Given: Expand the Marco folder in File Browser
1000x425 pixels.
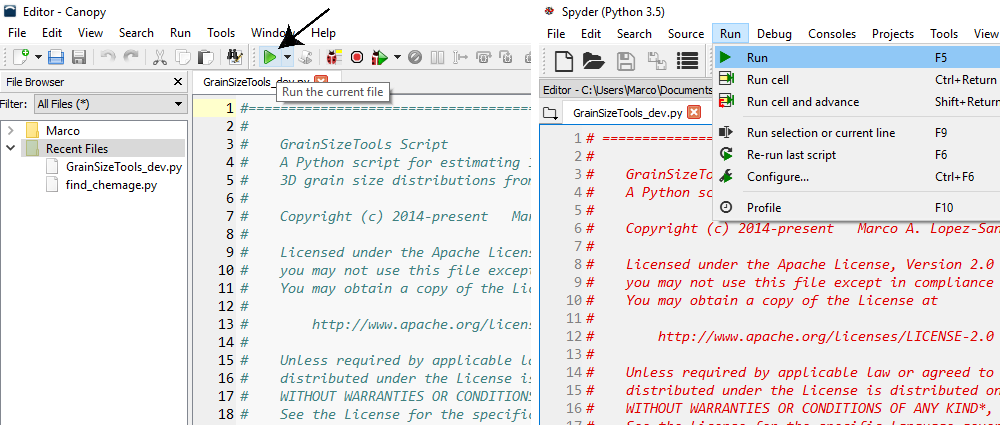Looking at the screenshot, I should click(x=10, y=131).
